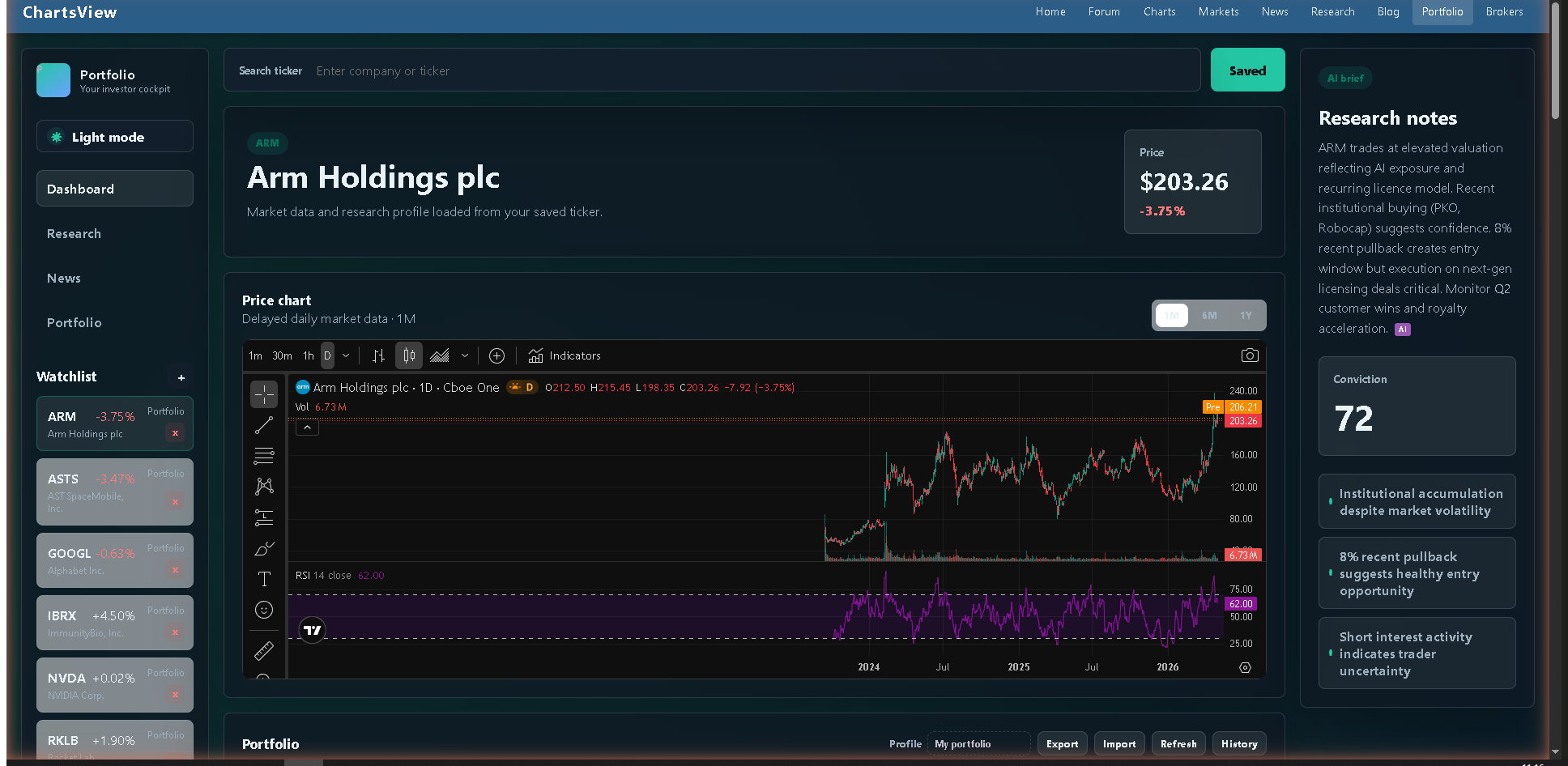1568x766 pixels.
Task: Add a ticker with Watchlist plus icon
Action: point(181,377)
